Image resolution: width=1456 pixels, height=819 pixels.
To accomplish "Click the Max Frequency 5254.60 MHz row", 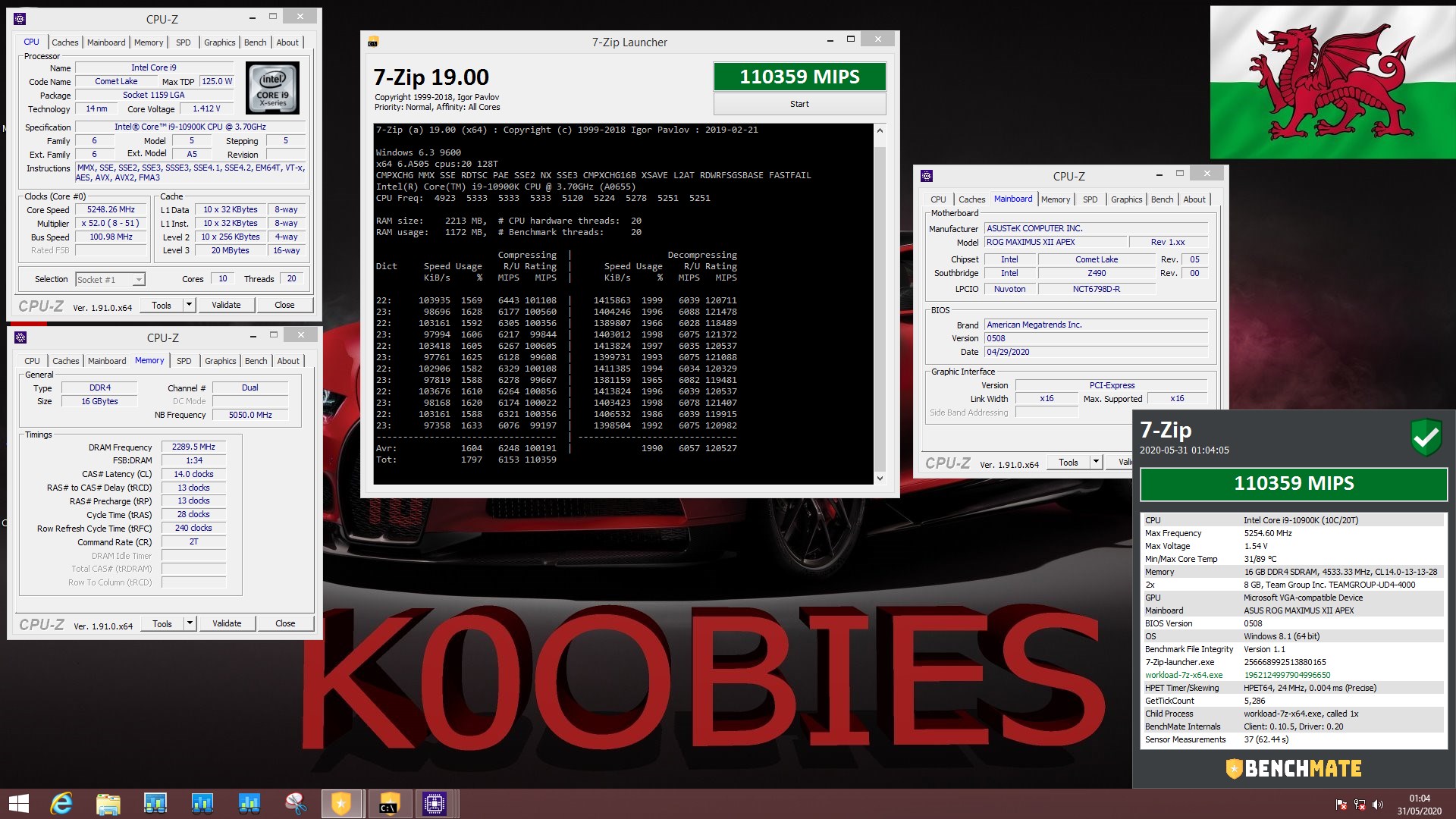I will 1294,533.
